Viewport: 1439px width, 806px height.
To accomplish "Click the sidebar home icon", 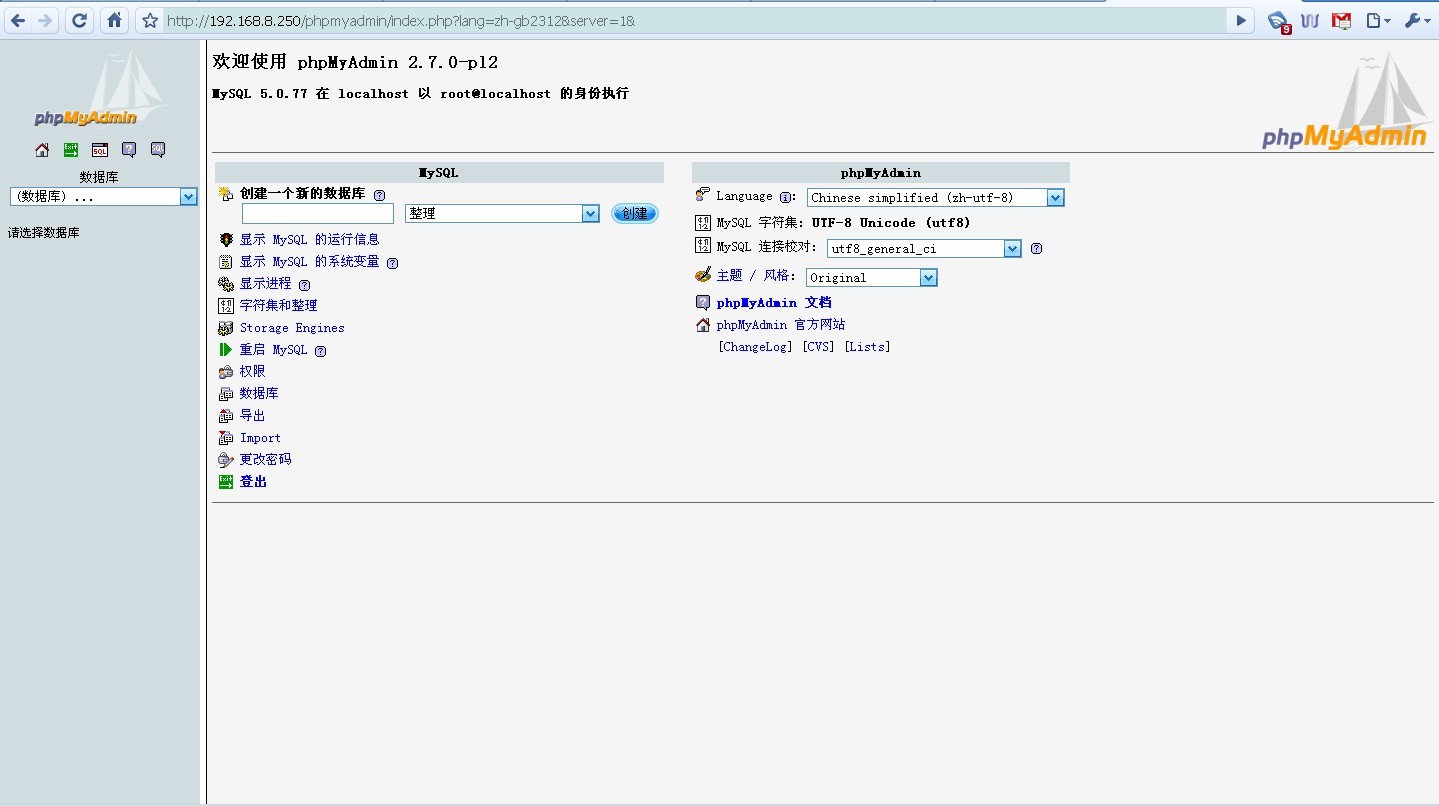I will (x=42, y=150).
